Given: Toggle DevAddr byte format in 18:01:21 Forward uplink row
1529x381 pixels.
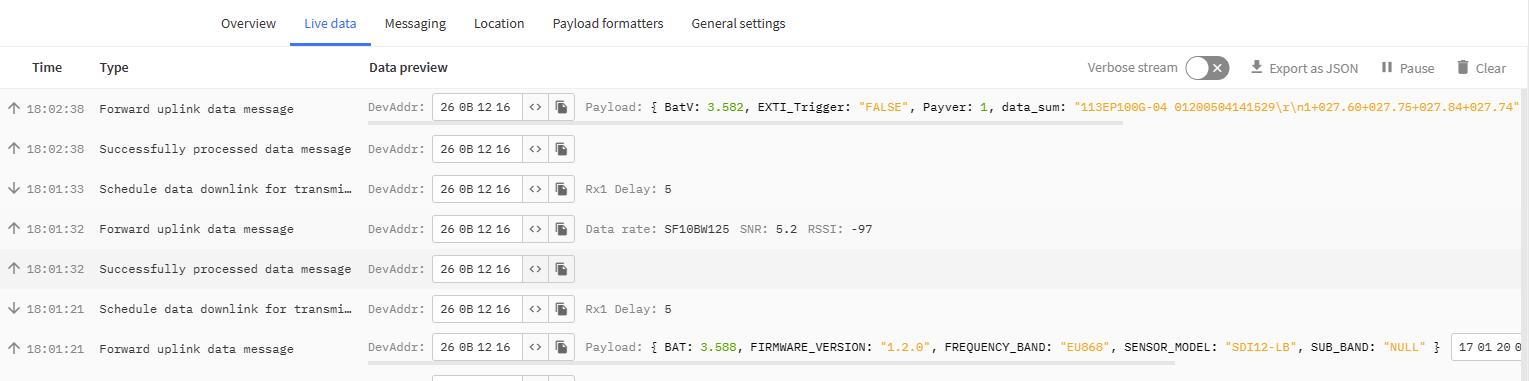Looking at the screenshot, I should [535, 348].
